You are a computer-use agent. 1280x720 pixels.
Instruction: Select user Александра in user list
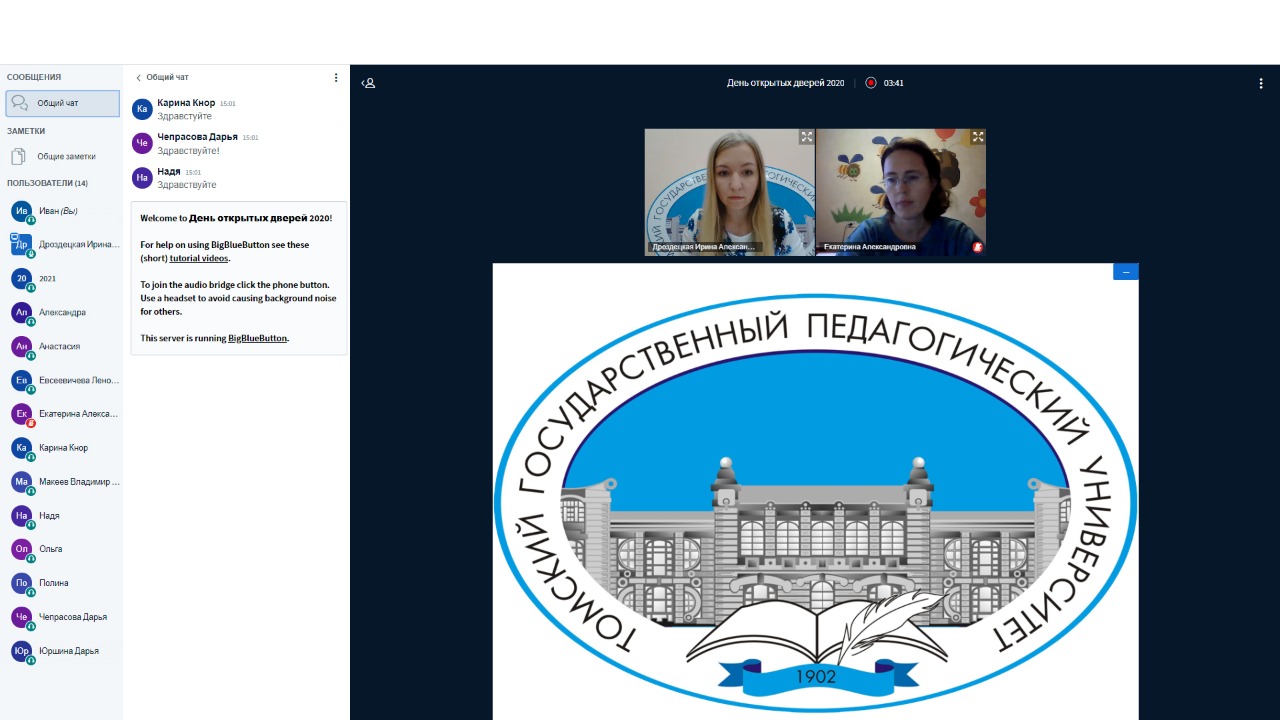(x=62, y=313)
